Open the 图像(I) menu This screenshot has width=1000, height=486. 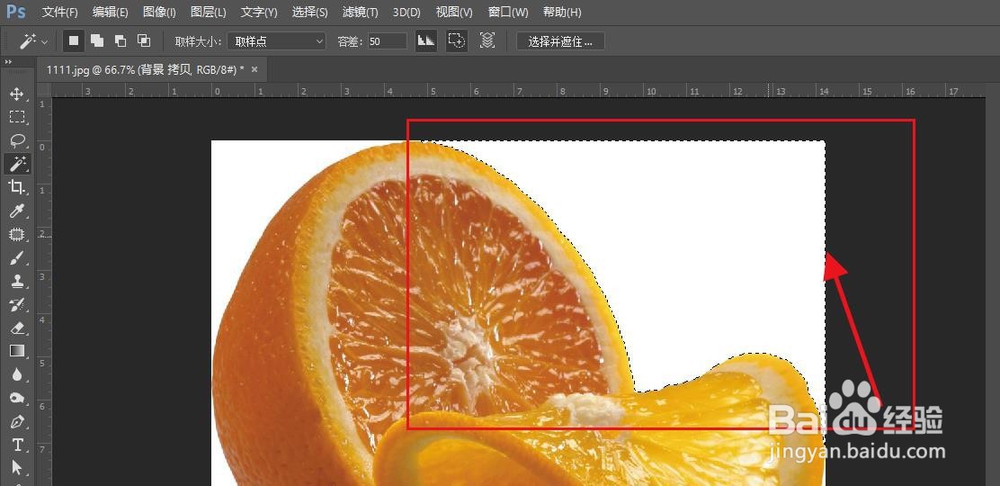coord(159,12)
